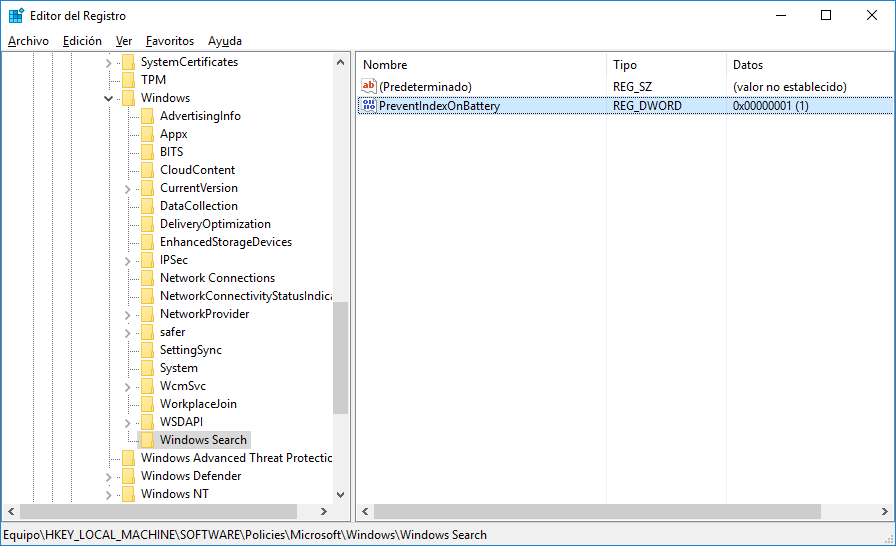Click the folder icon of BITS
The height and width of the screenshot is (546, 896).
[x=147, y=152]
